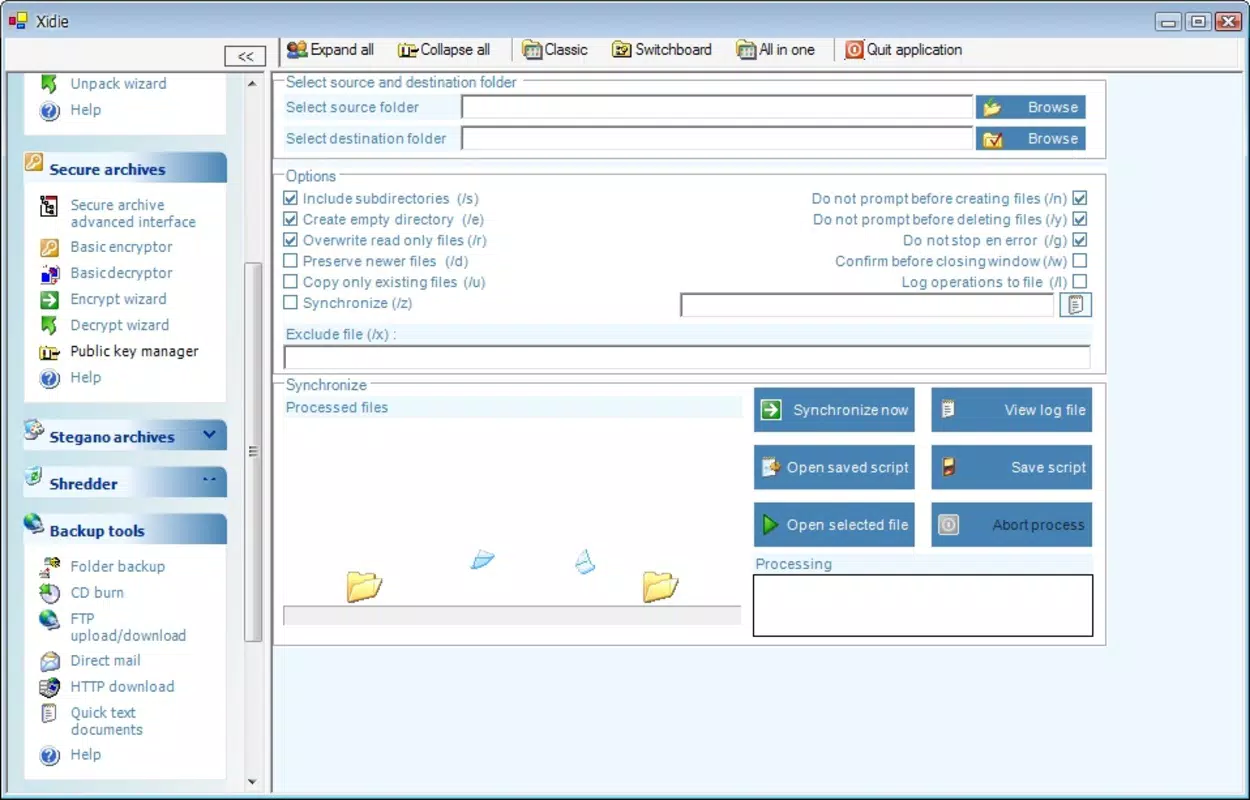Click the log file path field

click(x=867, y=305)
